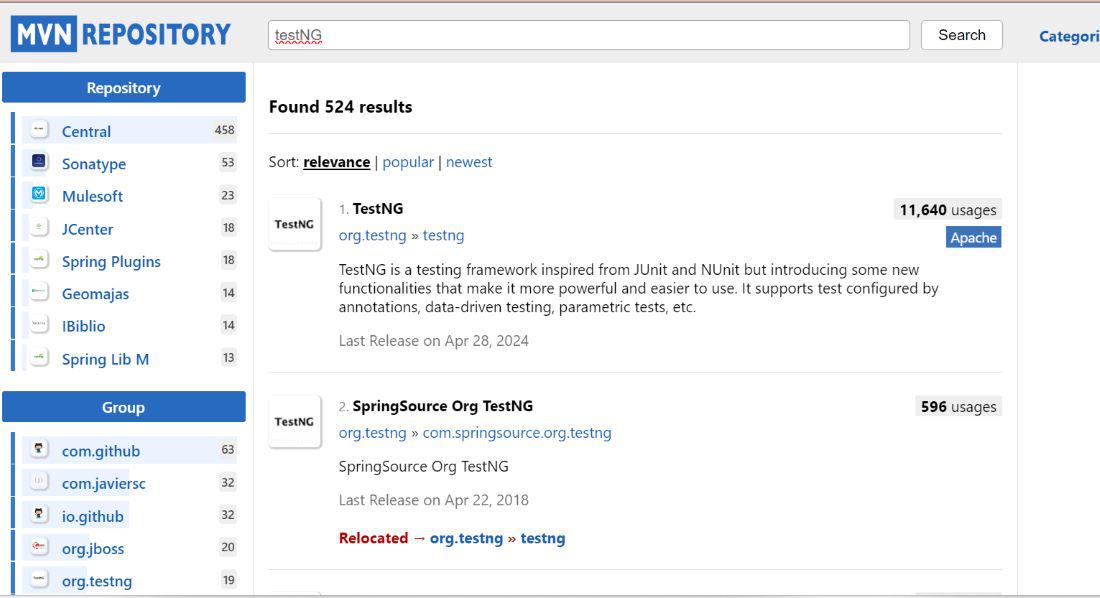Open the TestNG logo thumbnail for result 1

coord(295,224)
